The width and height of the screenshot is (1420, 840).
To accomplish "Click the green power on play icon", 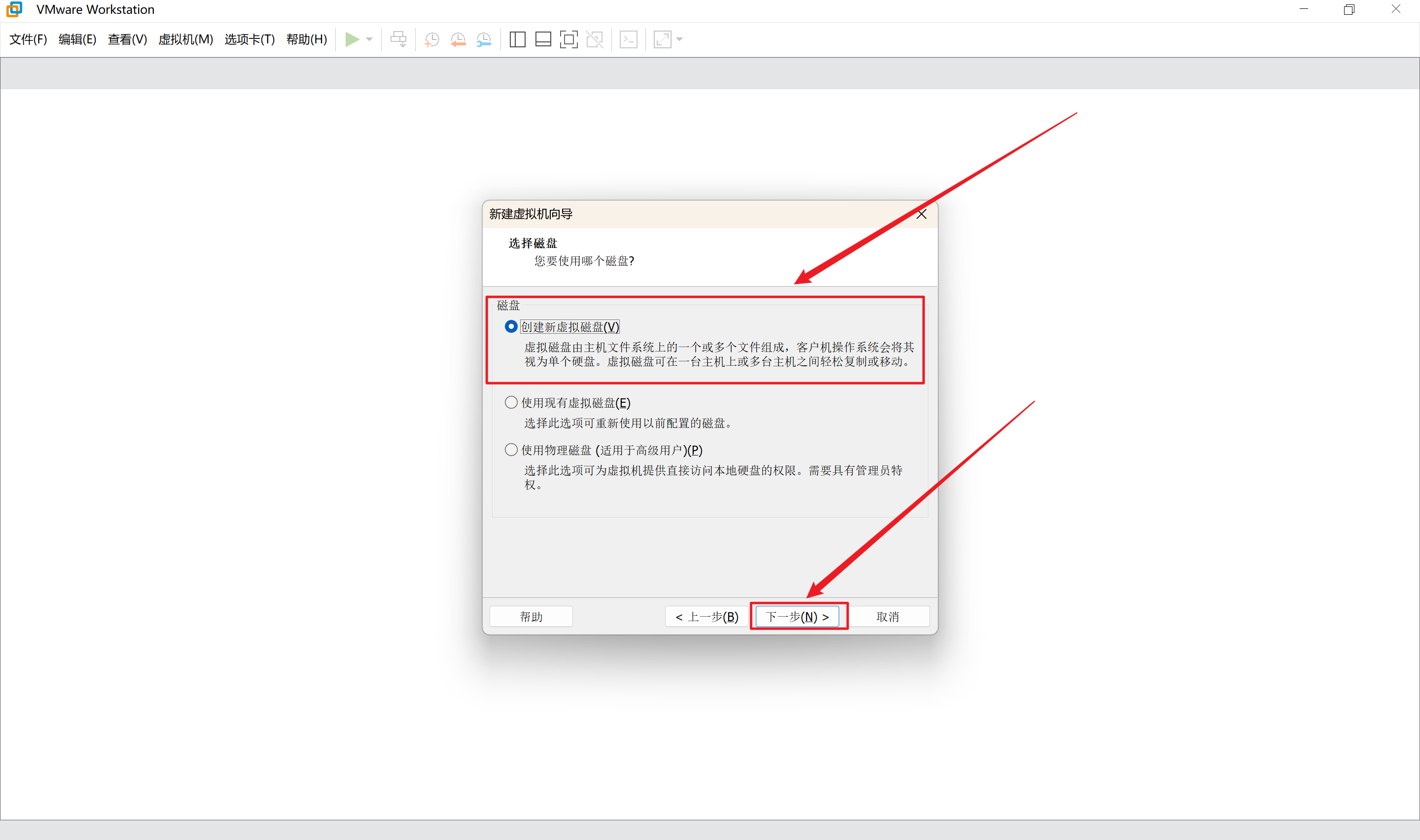I will [352, 39].
